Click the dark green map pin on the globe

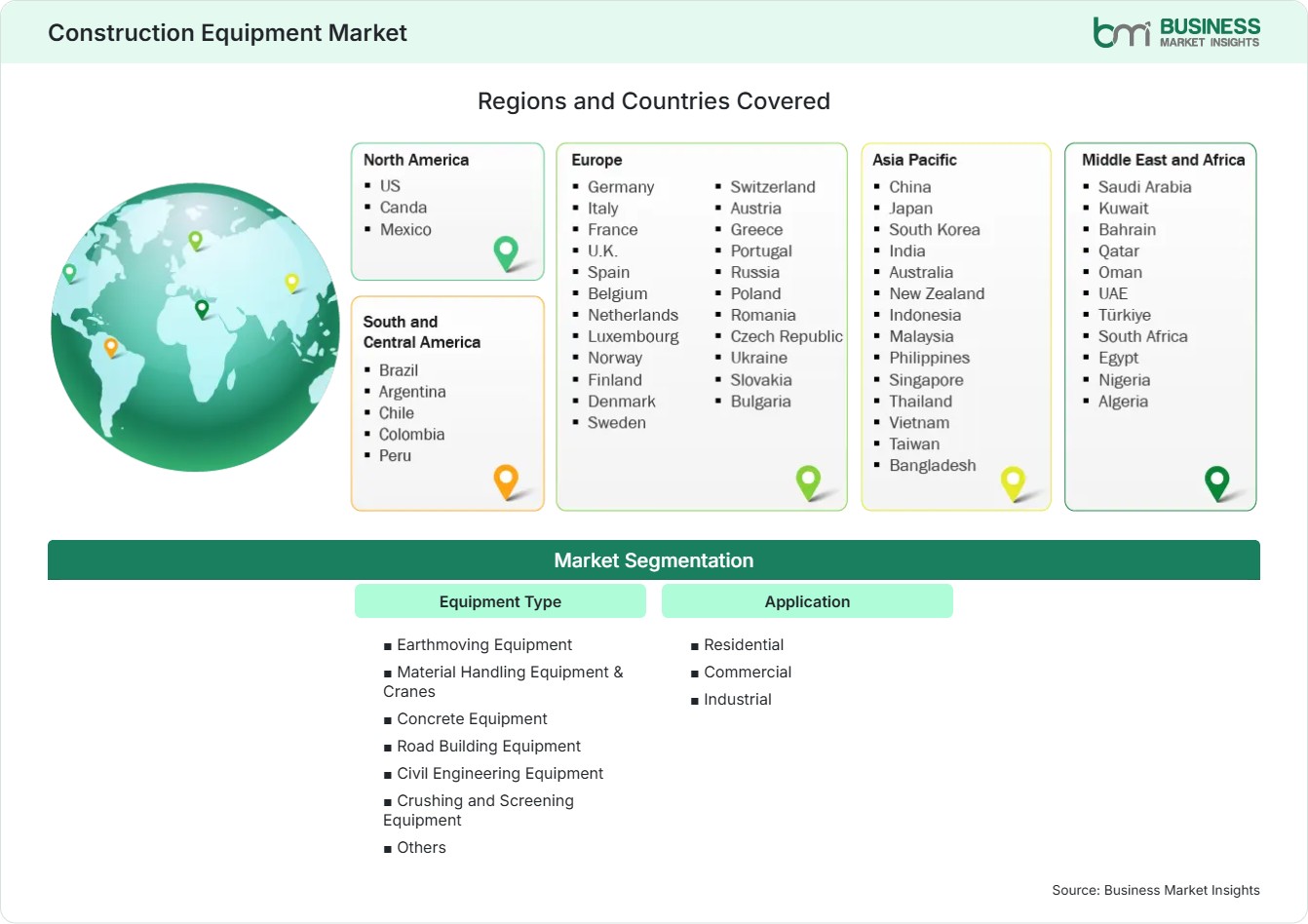202,309
